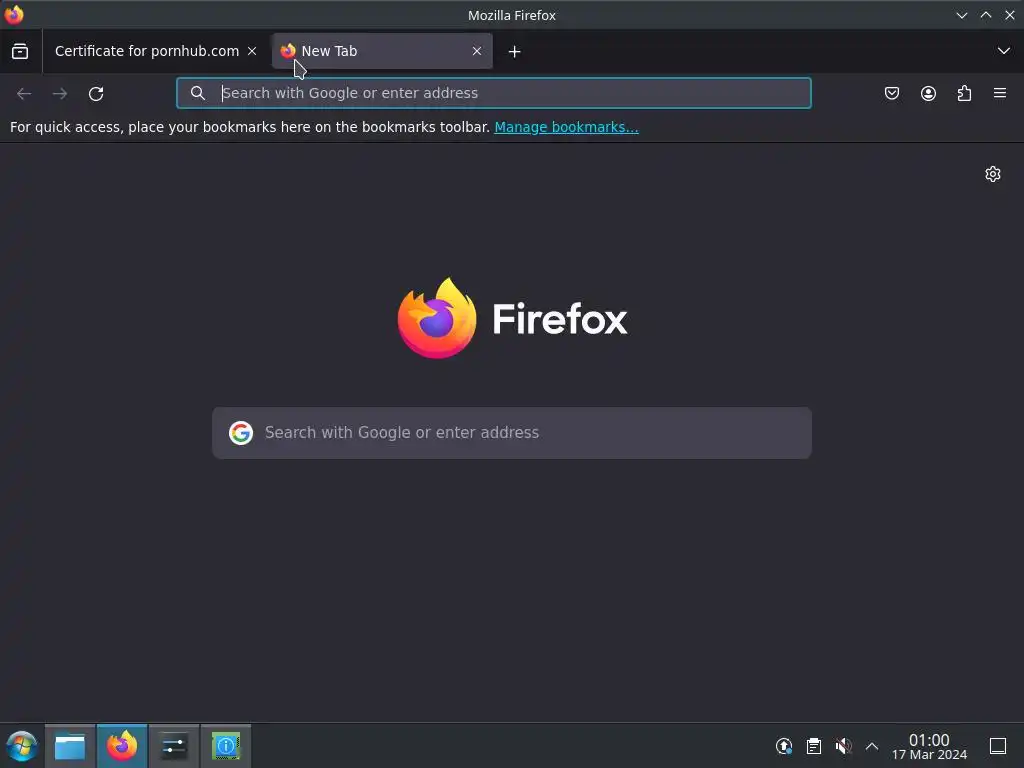
Task: Reload the current page
Action: pyautogui.click(x=96, y=93)
